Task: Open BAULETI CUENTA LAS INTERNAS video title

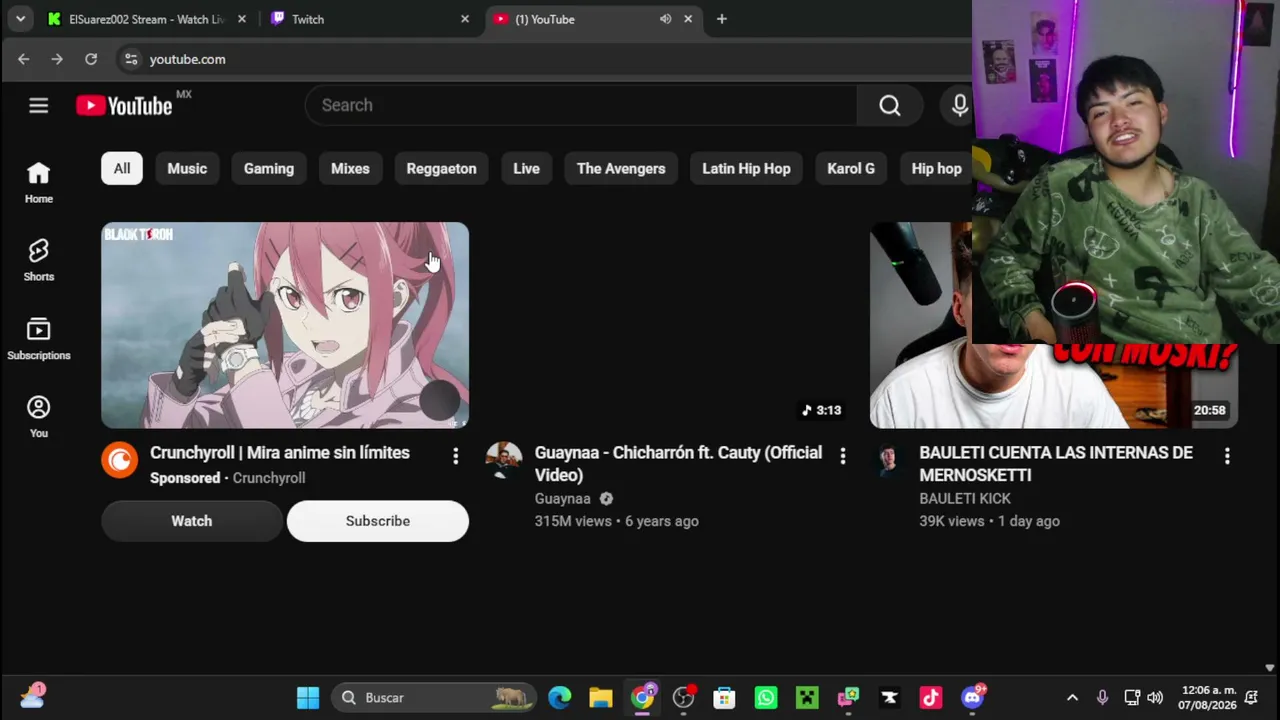Action: point(1056,464)
